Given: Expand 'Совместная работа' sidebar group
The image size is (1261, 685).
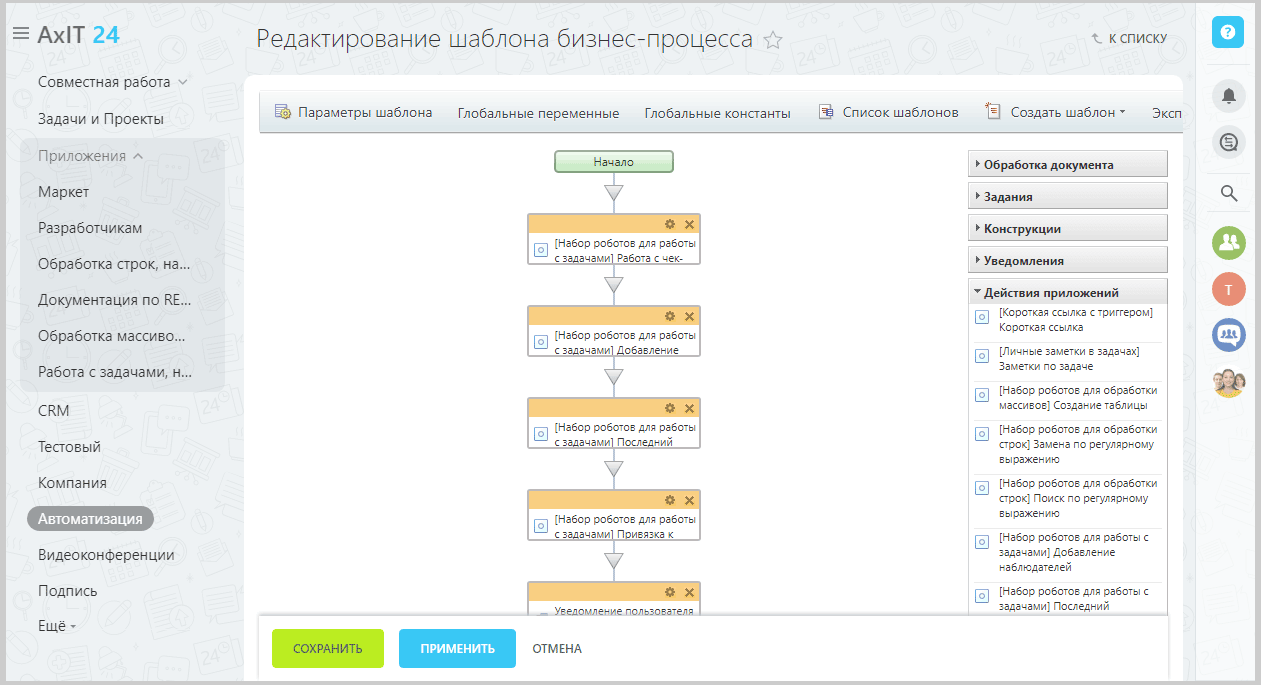Looking at the screenshot, I should [x=113, y=82].
